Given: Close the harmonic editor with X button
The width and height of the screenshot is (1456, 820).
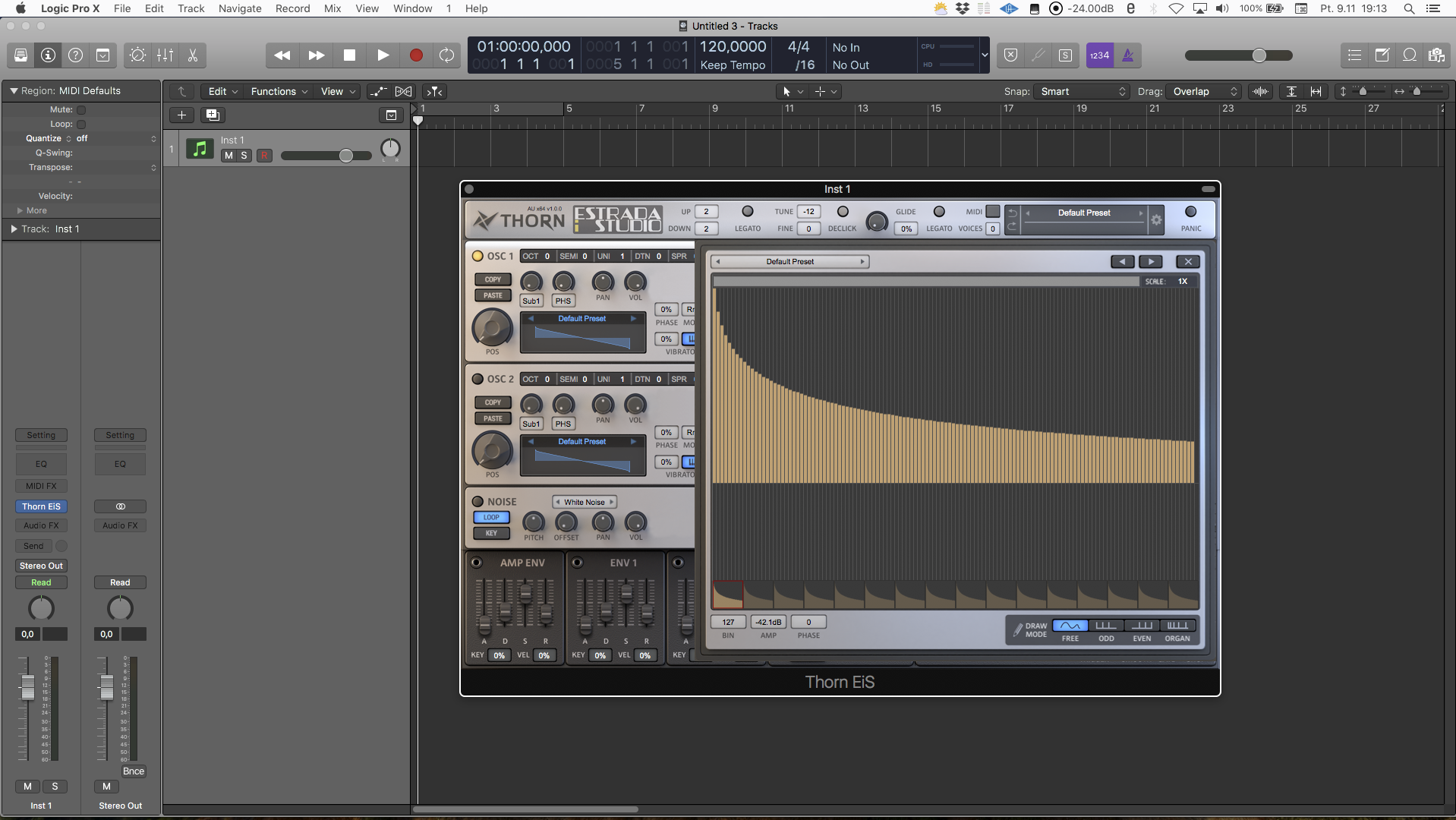Looking at the screenshot, I should tap(1188, 262).
